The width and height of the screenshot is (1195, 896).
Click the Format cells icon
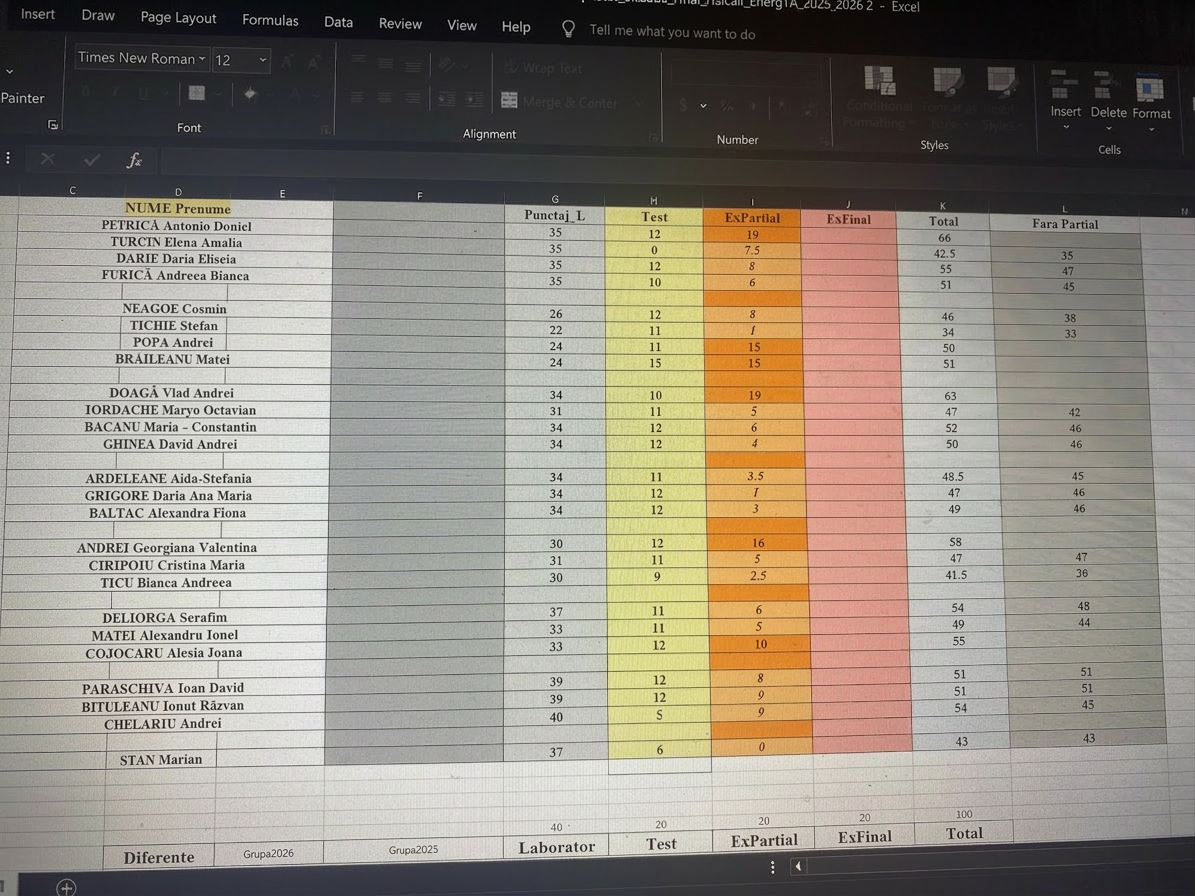tap(1149, 88)
